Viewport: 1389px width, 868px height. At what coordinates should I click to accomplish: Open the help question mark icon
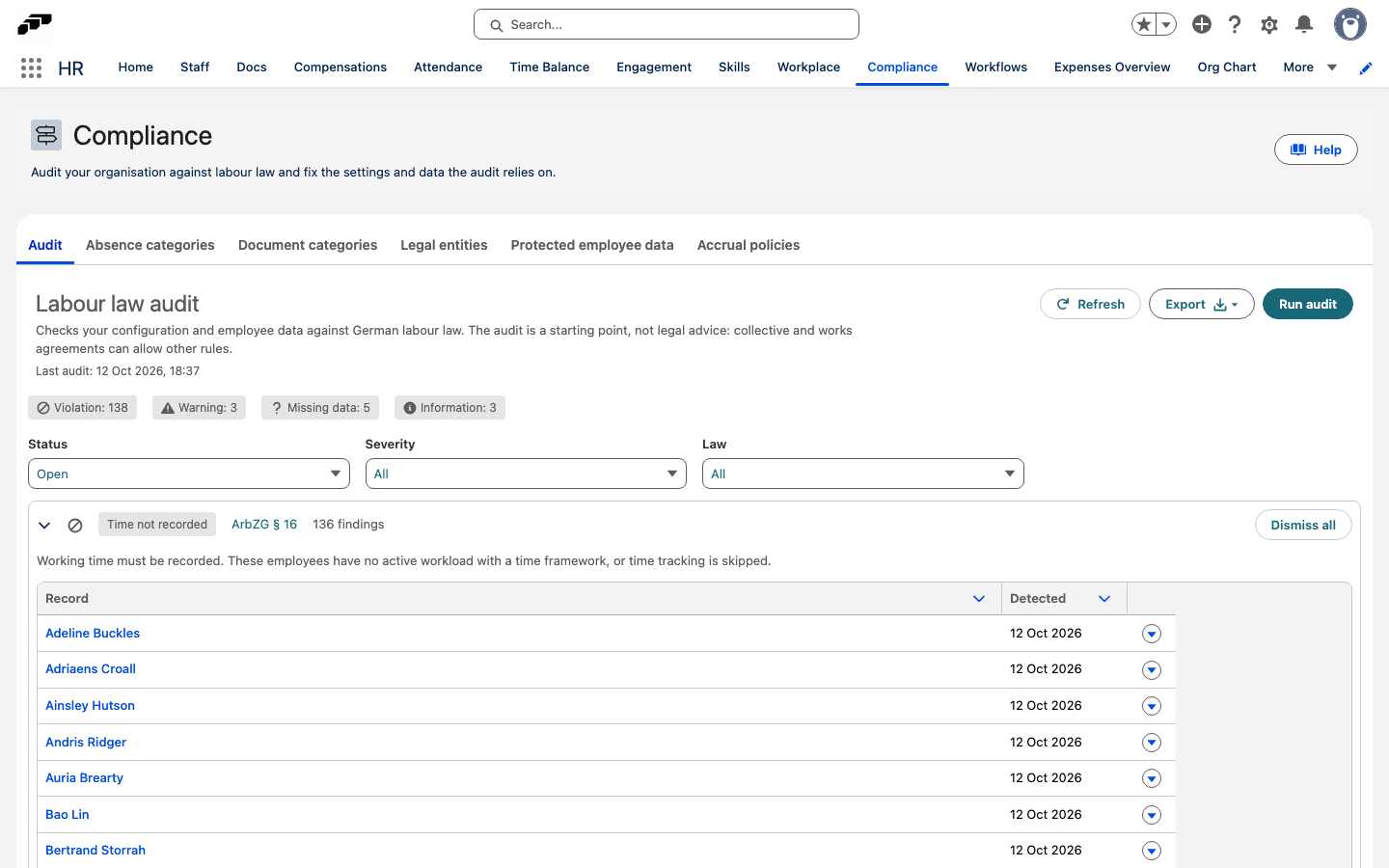1235,24
